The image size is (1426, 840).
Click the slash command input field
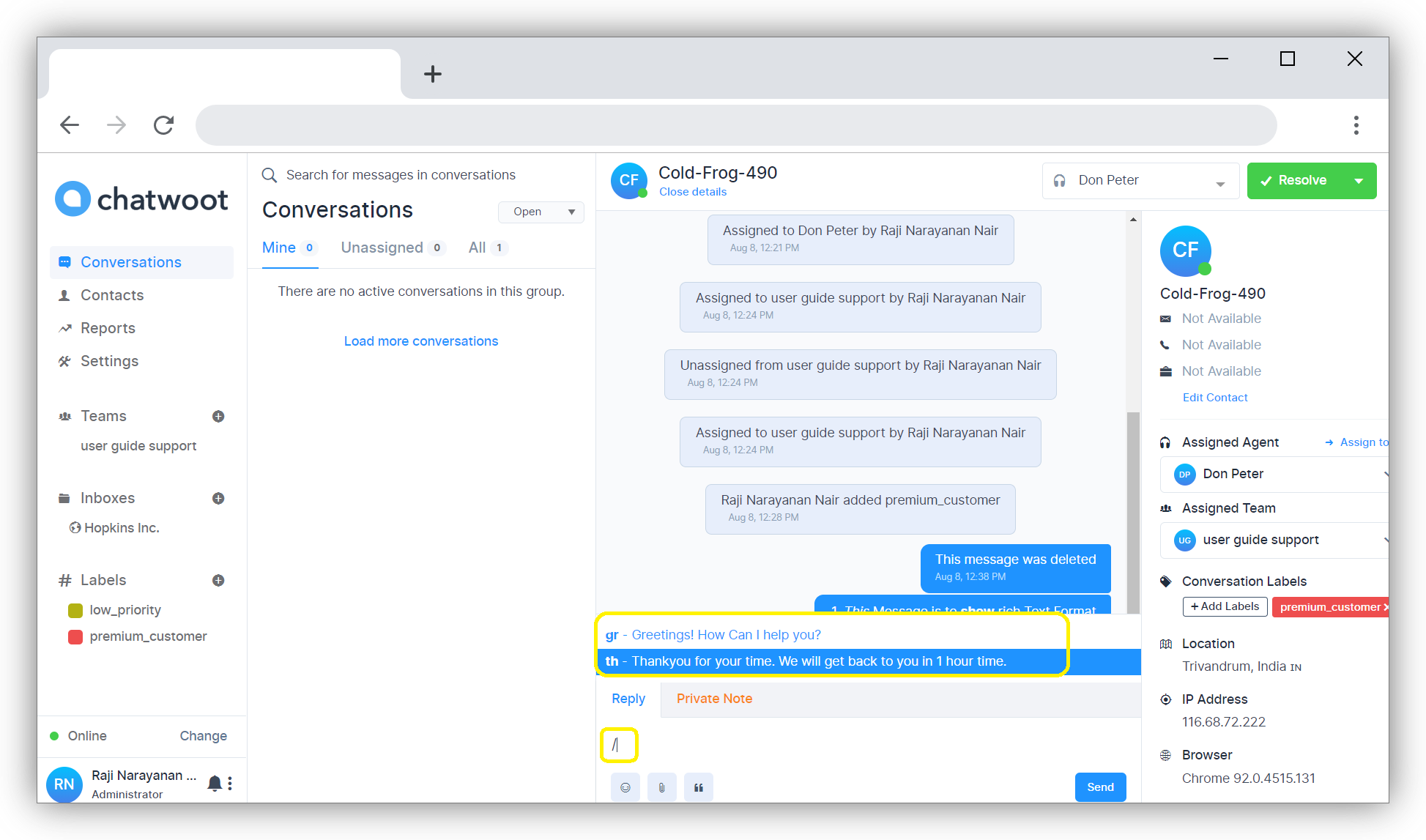pos(617,744)
